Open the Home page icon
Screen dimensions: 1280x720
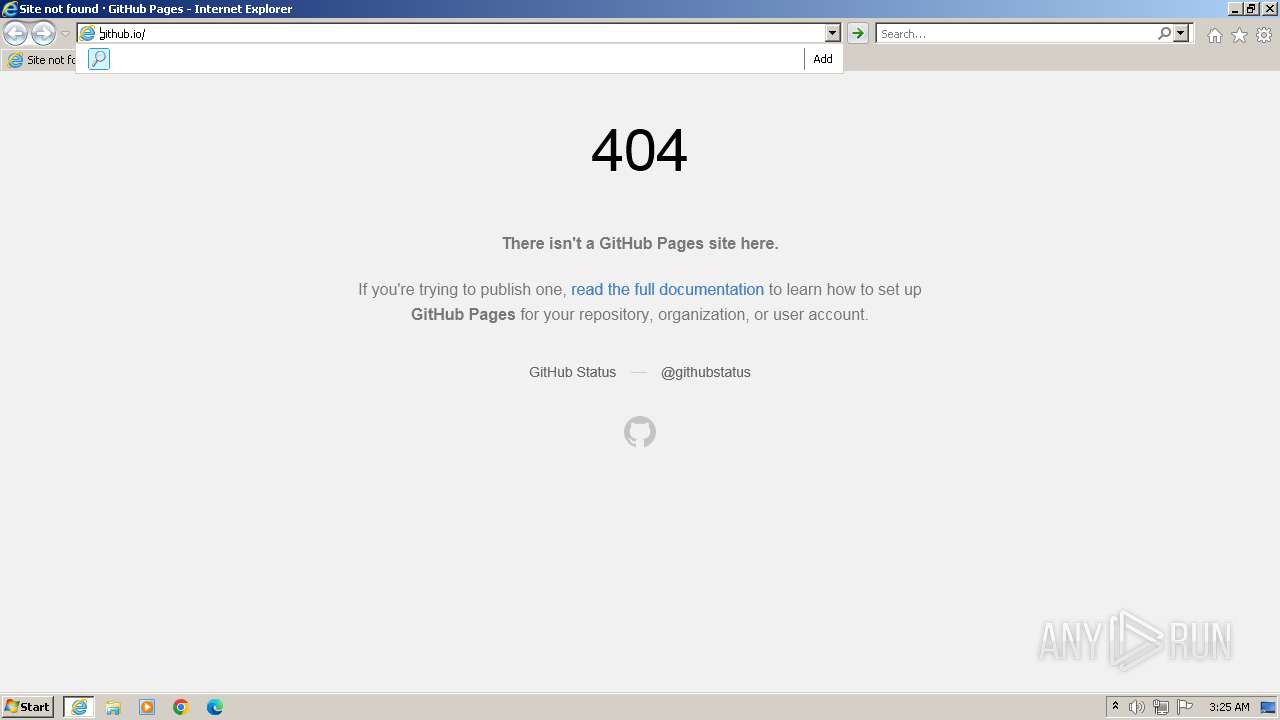pos(1214,35)
